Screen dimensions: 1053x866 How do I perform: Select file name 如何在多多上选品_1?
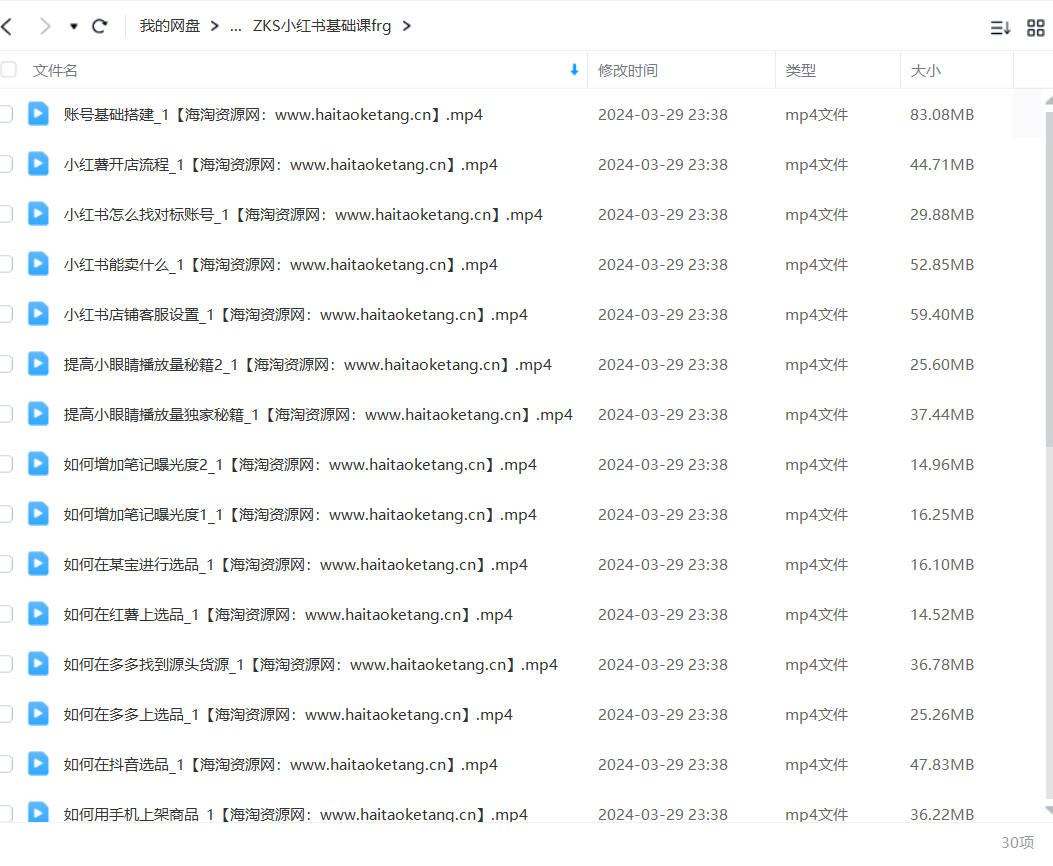[288, 715]
